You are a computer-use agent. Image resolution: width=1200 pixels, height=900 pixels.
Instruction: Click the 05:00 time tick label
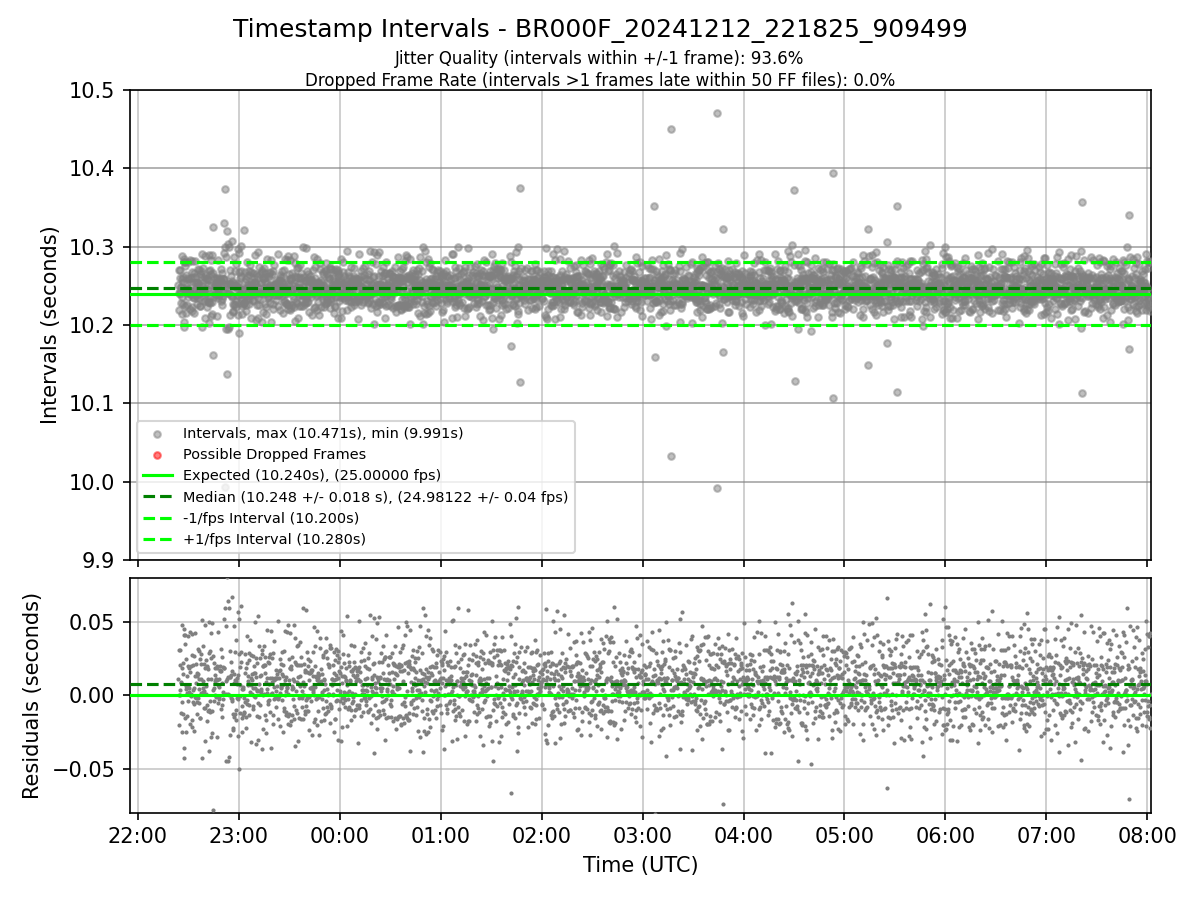(x=844, y=834)
